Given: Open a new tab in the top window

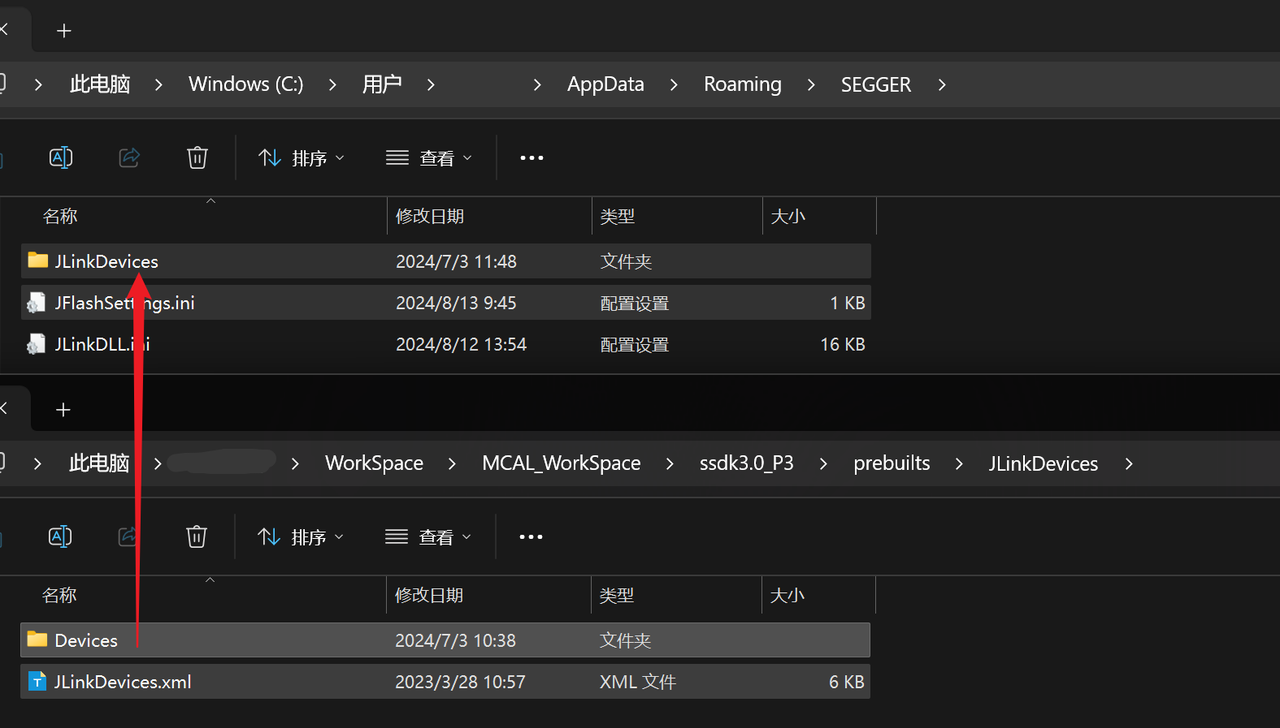Looking at the screenshot, I should (x=63, y=30).
